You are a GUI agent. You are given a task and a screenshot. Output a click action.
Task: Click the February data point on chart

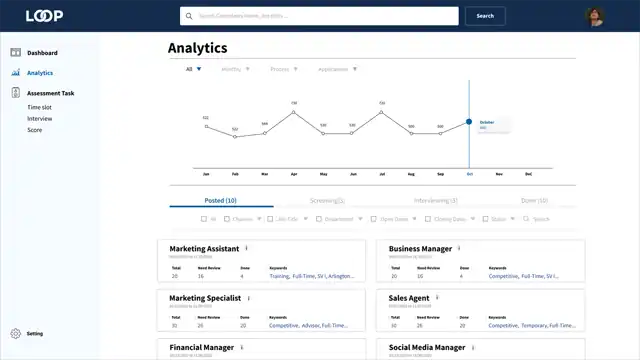(235, 137)
